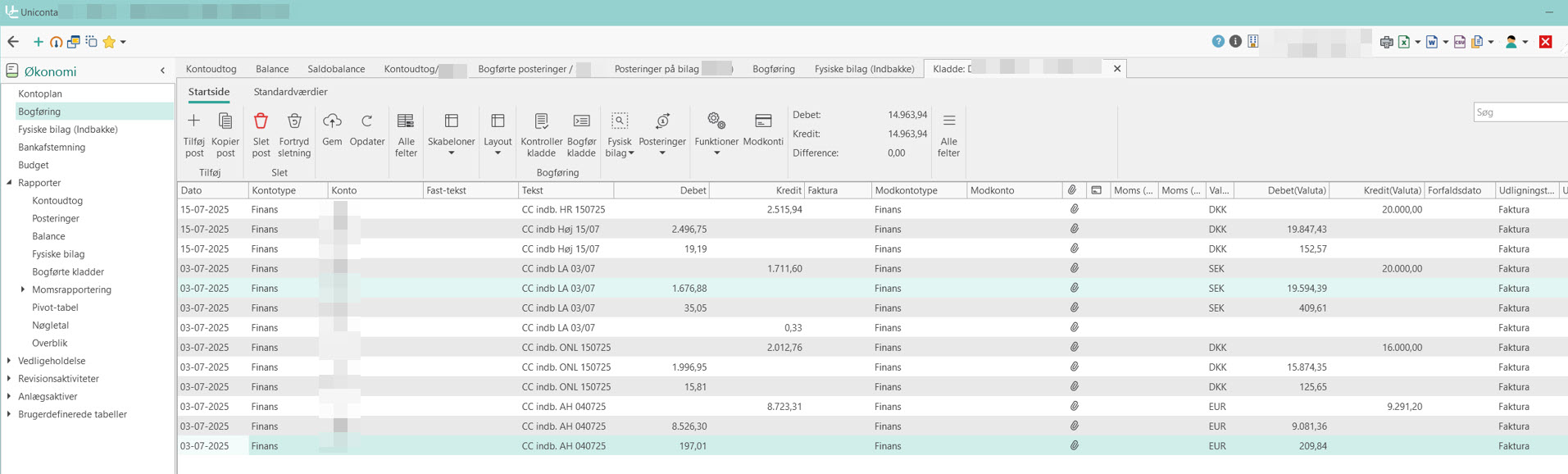Open dropdown arrow beside the Word icon
This screenshot has width=1568, height=474.
coord(1445,42)
